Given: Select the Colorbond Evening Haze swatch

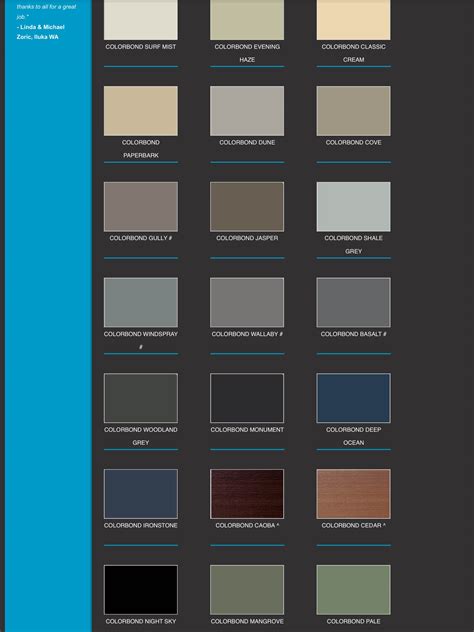Looking at the screenshot, I should [247, 20].
